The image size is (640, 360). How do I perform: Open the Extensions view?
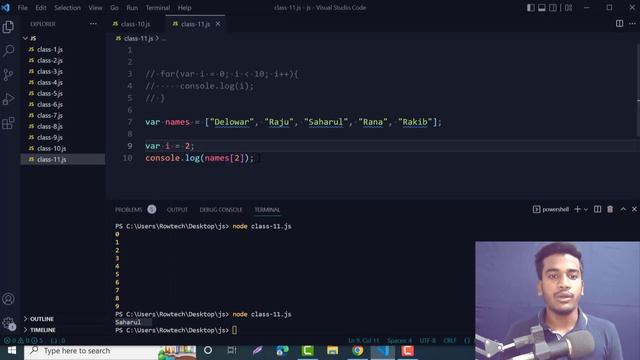pyautogui.click(x=8, y=123)
